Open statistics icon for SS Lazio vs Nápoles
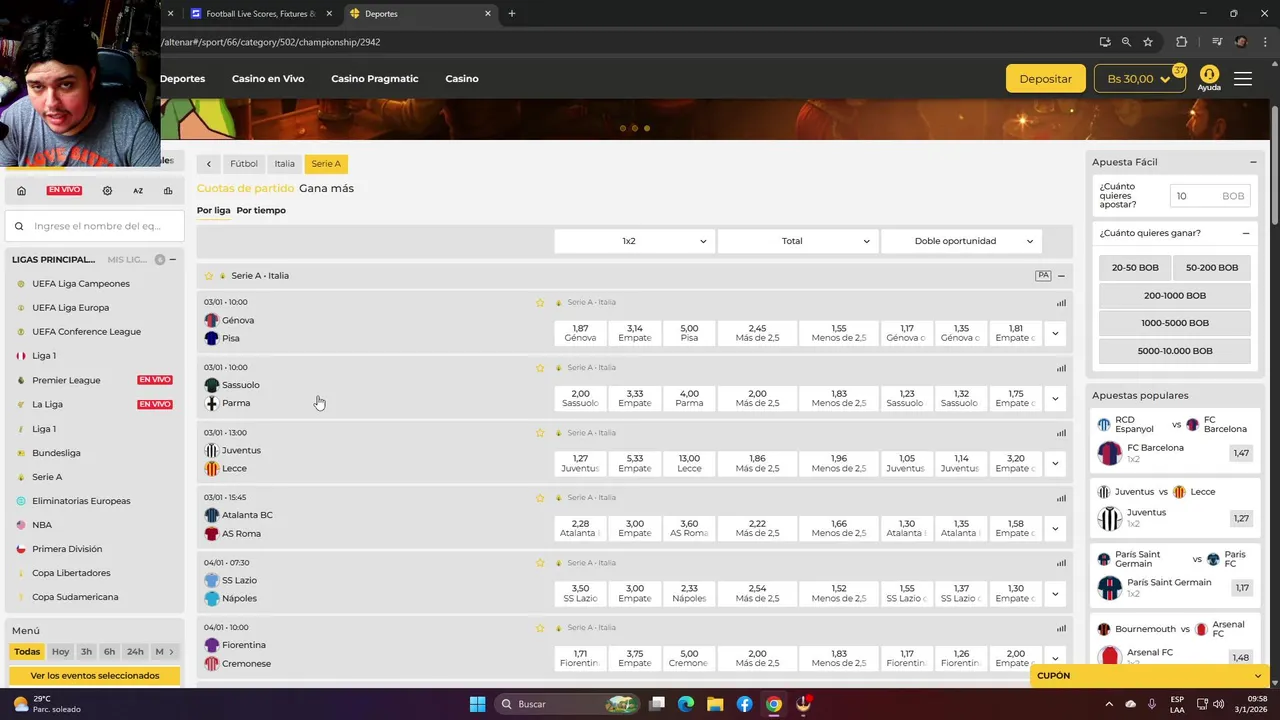This screenshot has width=1280, height=720. (1061, 563)
